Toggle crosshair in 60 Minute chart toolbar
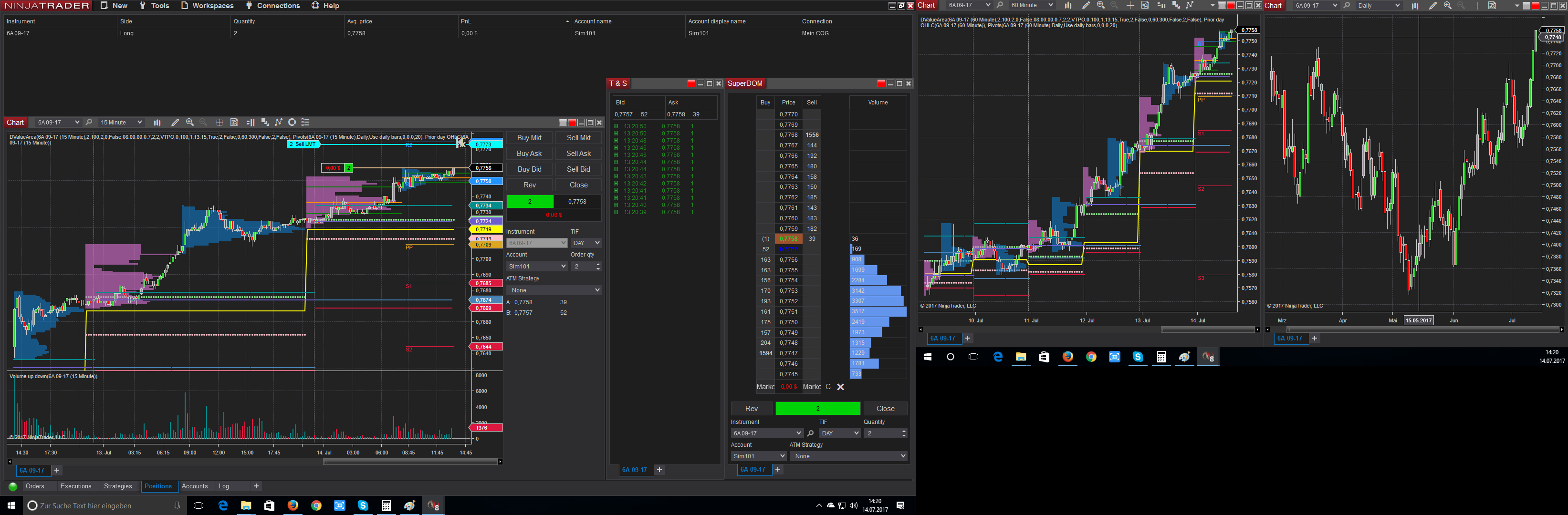1568x515 pixels. point(1130,5)
